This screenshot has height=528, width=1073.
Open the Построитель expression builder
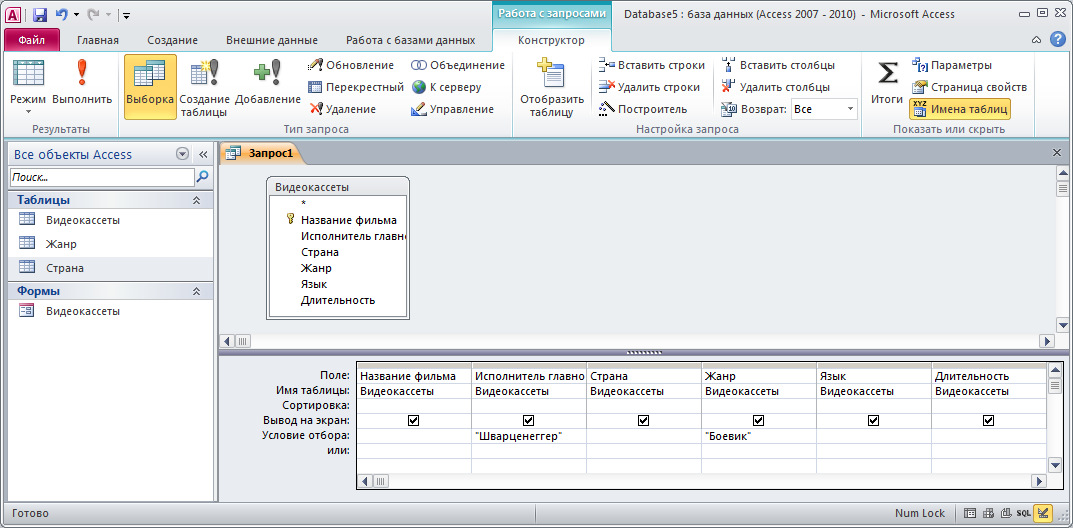pos(642,109)
